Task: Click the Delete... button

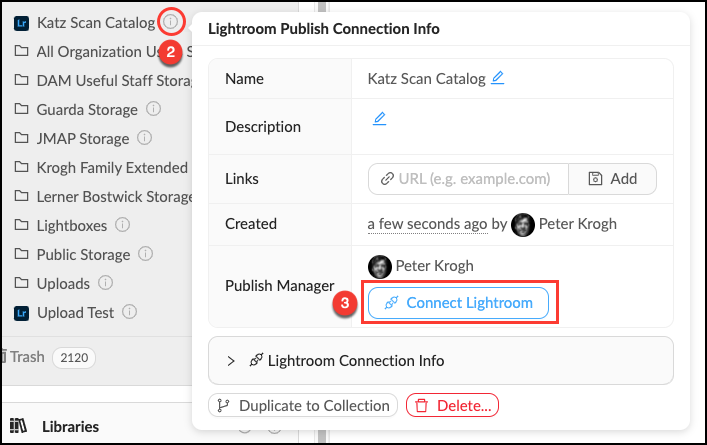Action: [452, 405]
